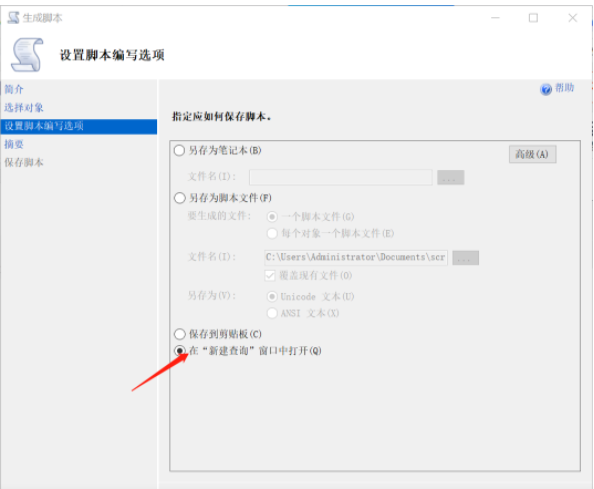Click the C:\Users\Administrator\Documents path field

356,258
